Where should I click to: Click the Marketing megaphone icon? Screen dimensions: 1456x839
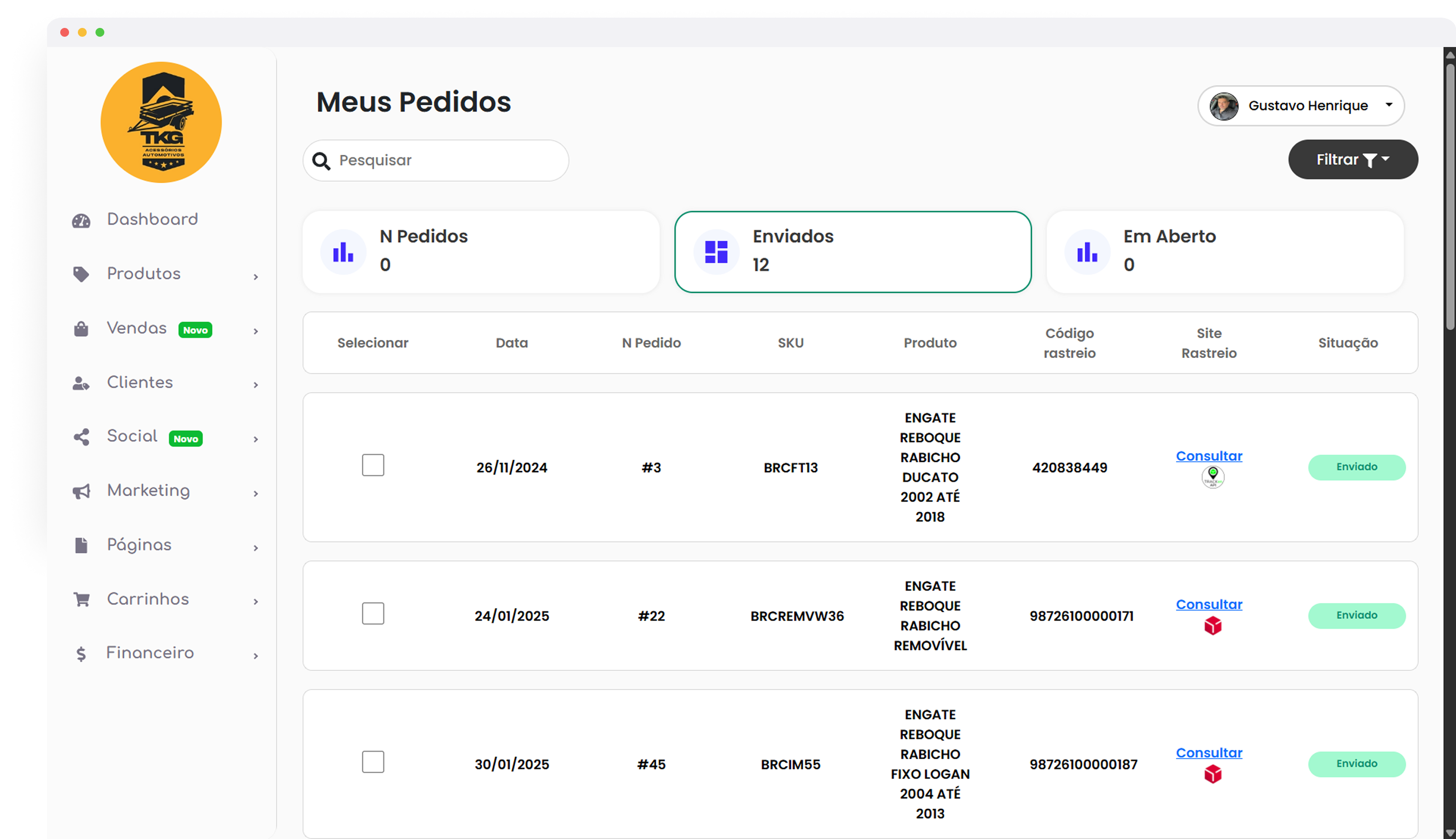81,491
